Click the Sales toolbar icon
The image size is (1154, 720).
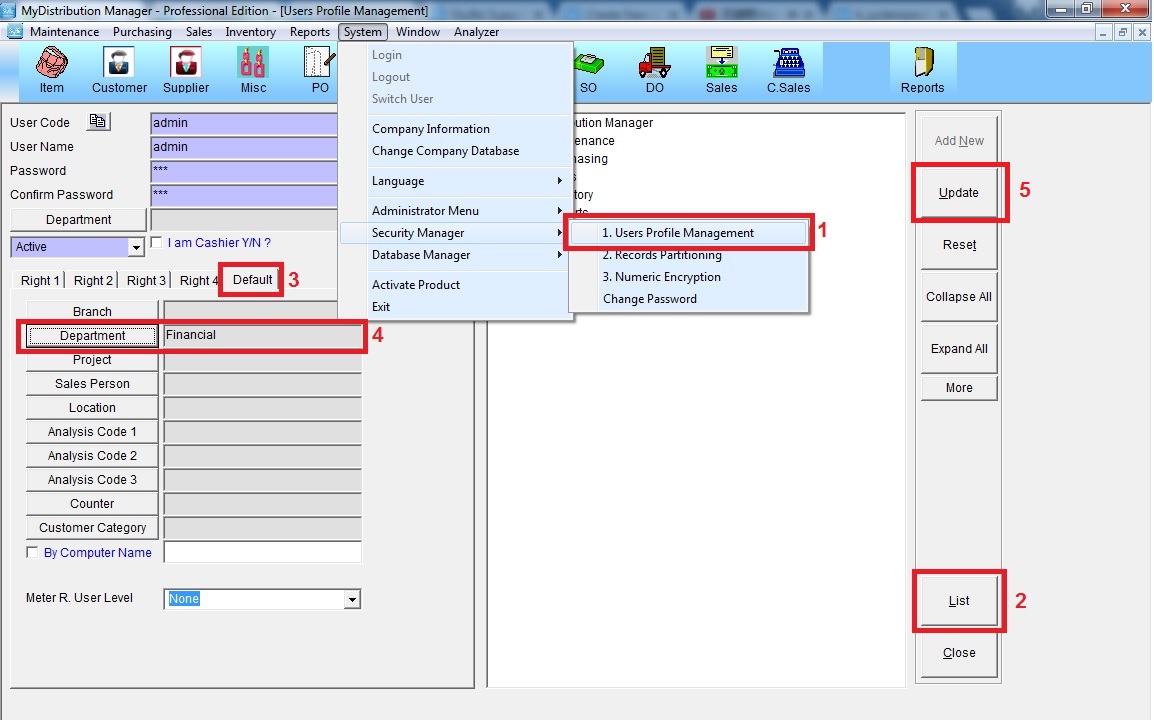[721, 68]
